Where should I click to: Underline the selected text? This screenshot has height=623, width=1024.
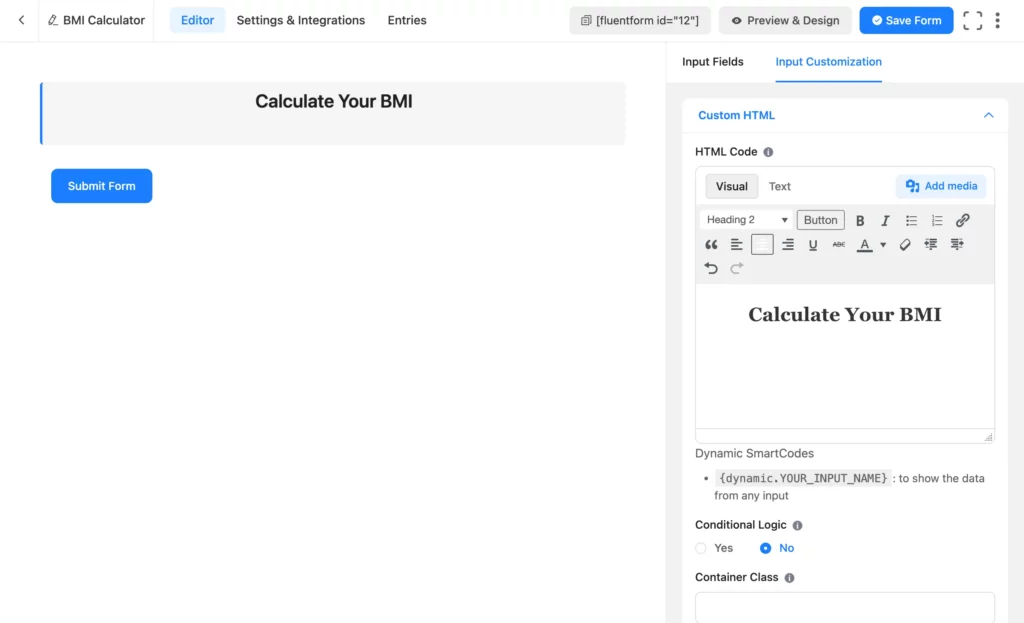click(x=813, y=245)
